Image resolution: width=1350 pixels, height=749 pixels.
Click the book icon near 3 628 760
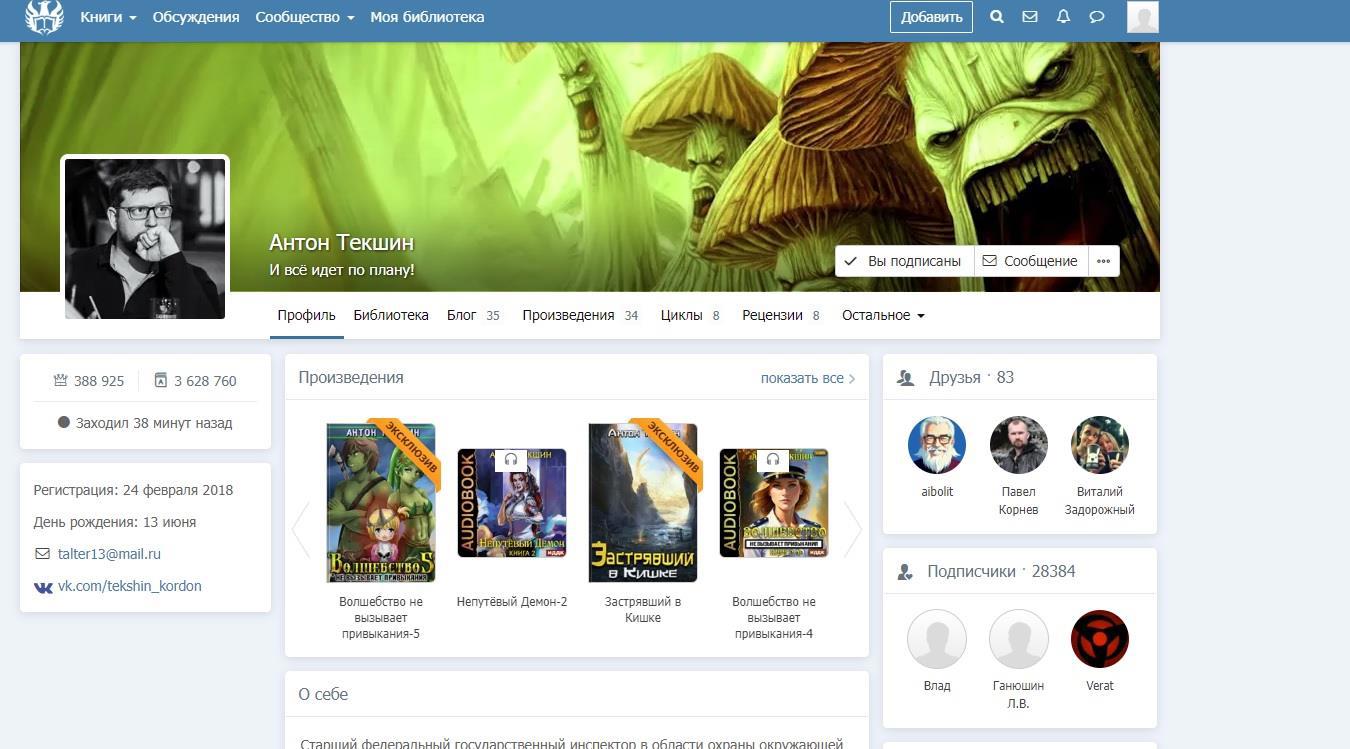pos(160,380)
